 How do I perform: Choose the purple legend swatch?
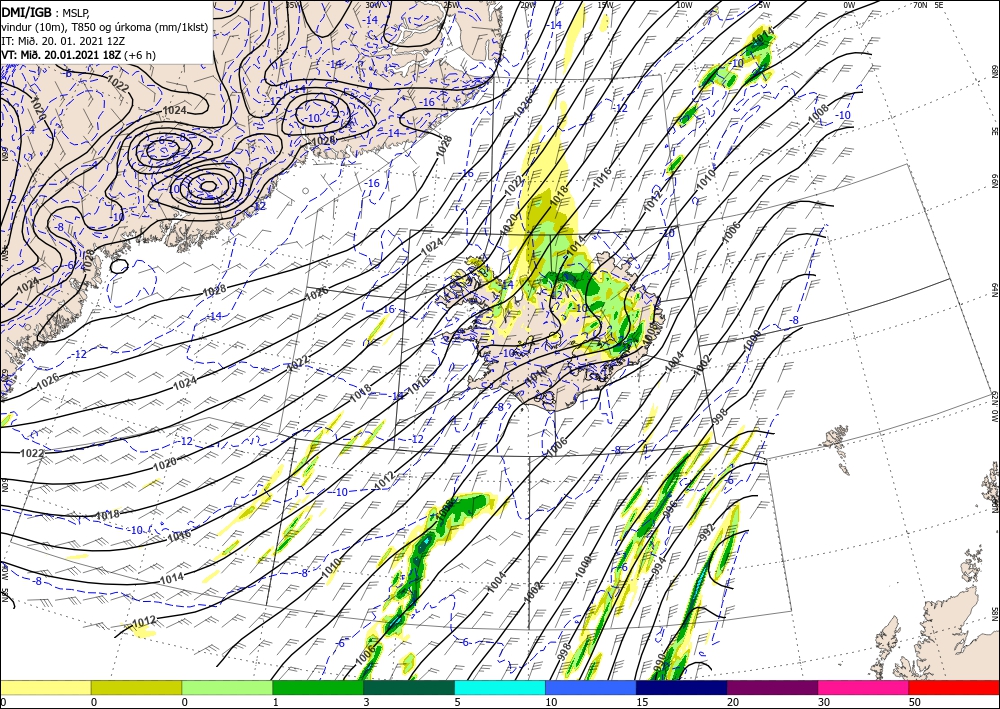[772, 687]
